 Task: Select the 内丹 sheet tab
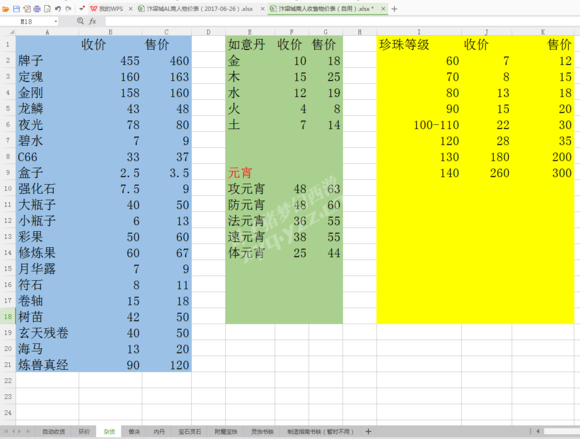(x=159, y=432)
